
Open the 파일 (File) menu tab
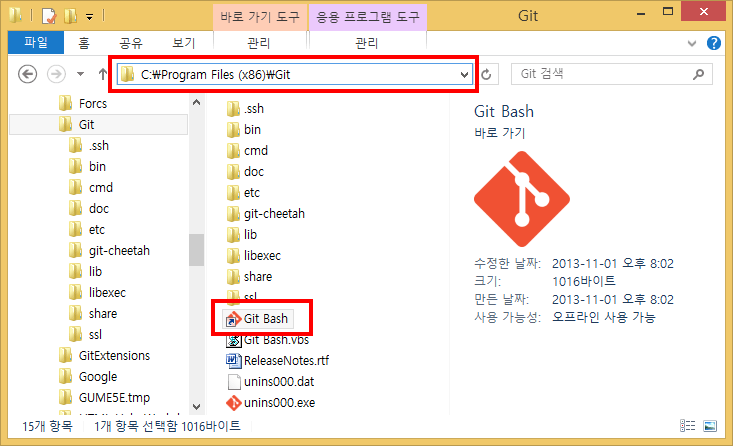pyautogui.click(x=35, y=43)
